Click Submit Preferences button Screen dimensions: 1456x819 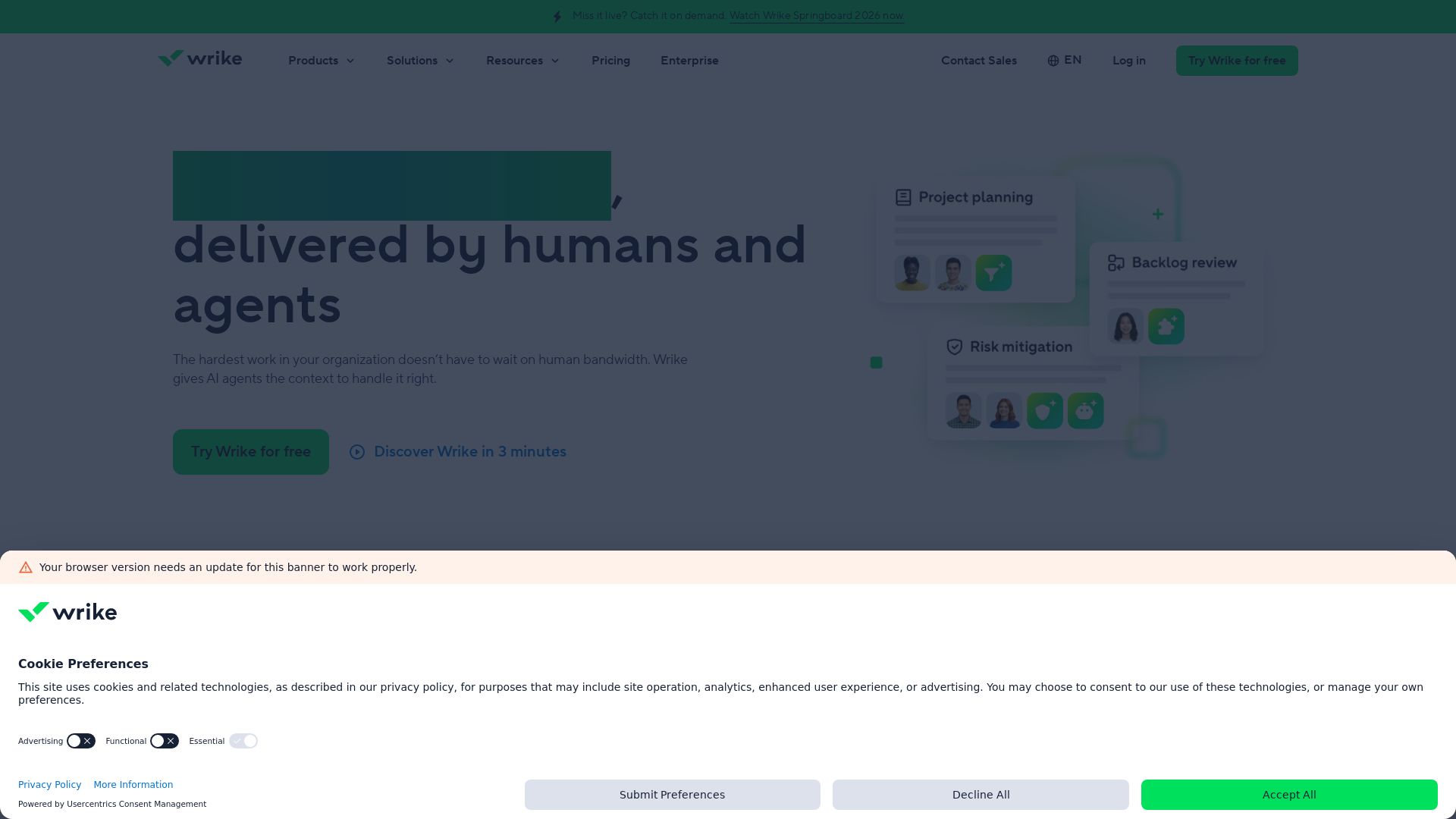673,795
